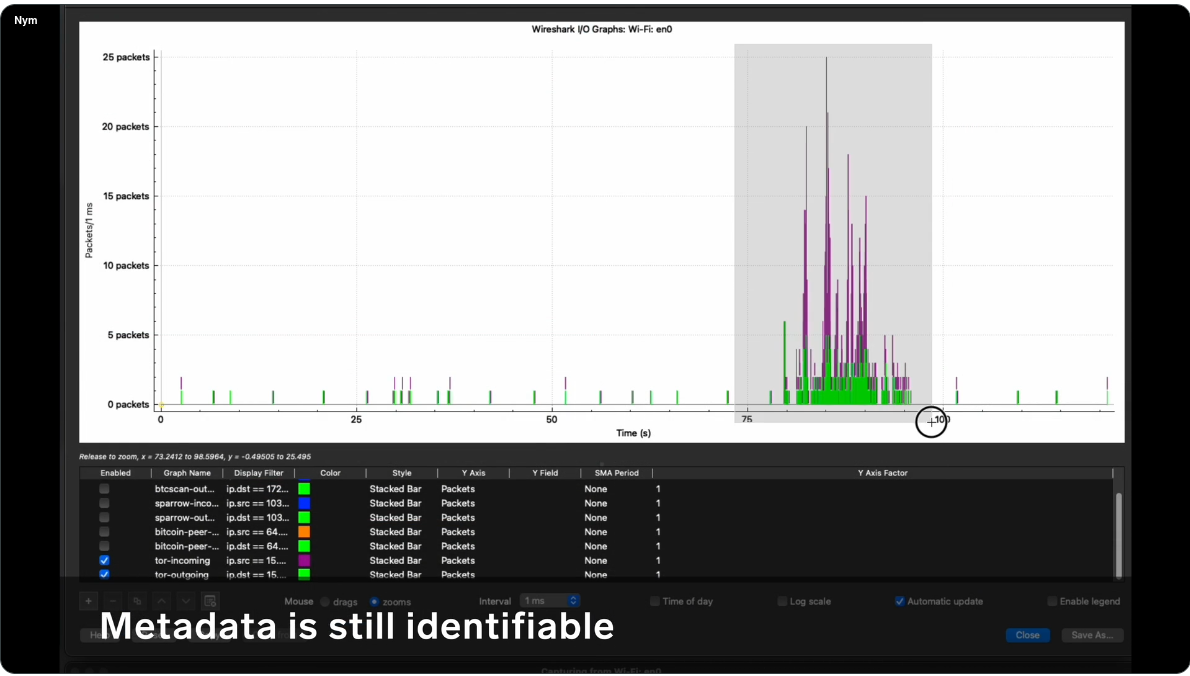Move selected graph up with arrow icon
Screen dimensions: 1190x676
[160, 601]
